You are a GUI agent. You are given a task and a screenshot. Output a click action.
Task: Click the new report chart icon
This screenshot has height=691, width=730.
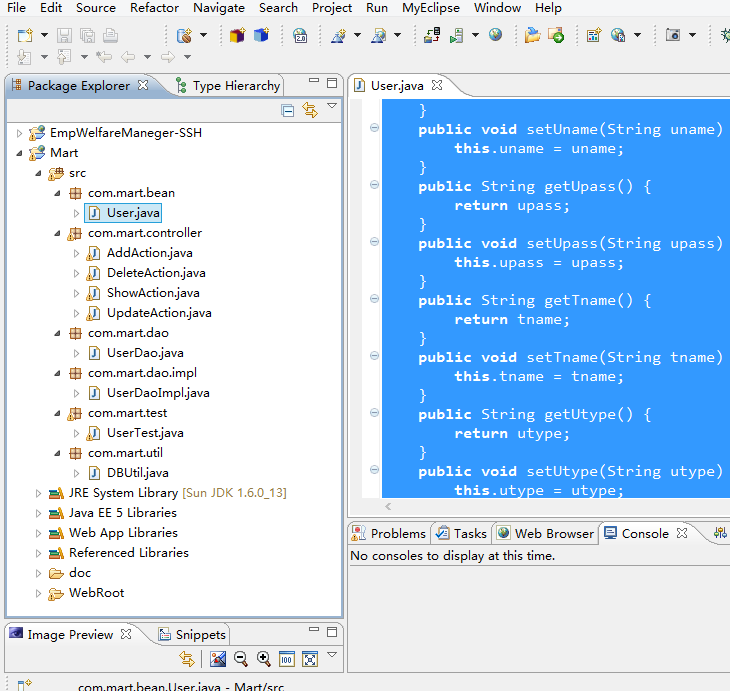pos(594,35)
